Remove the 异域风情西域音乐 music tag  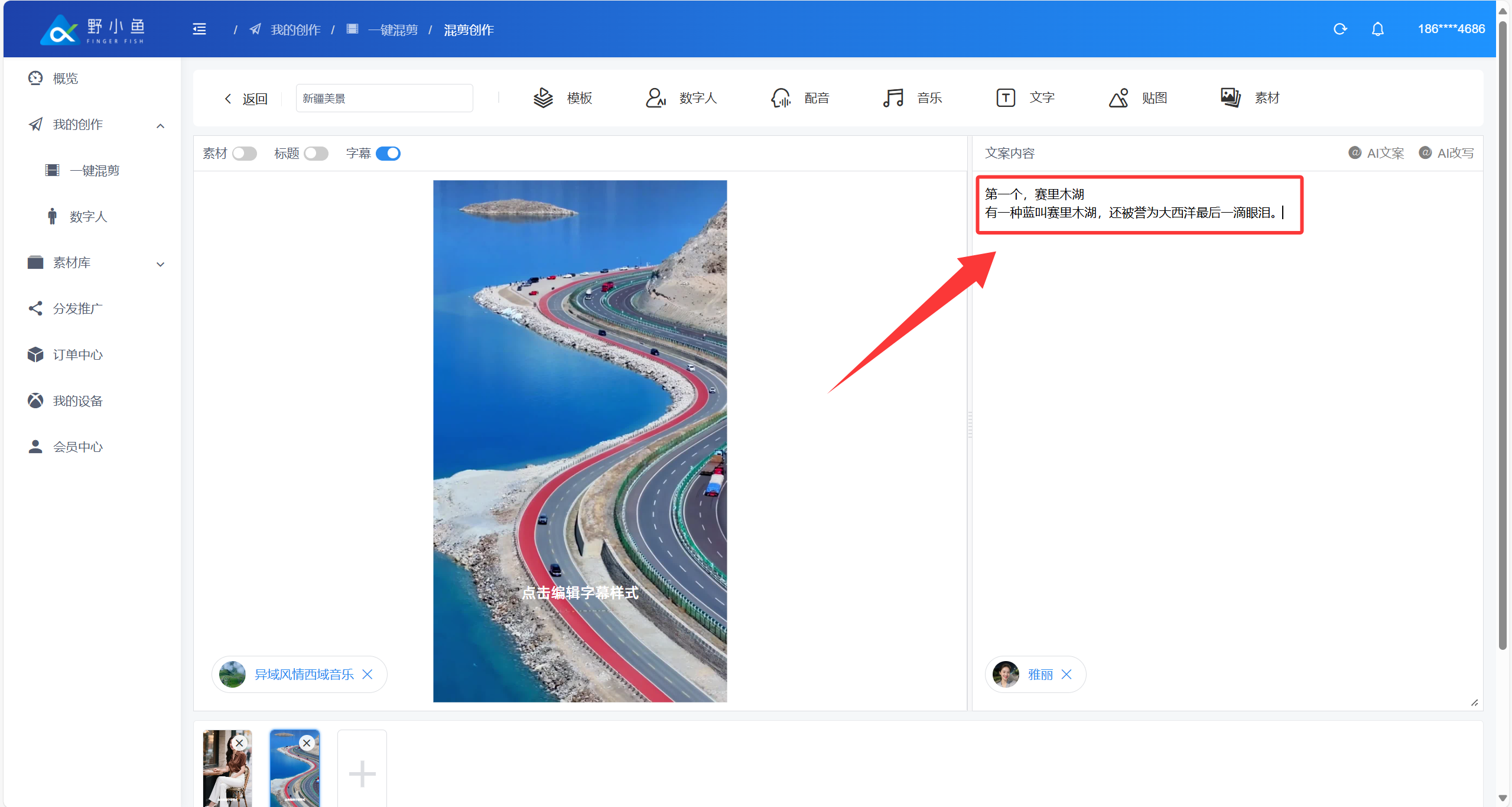click(367, 675)
